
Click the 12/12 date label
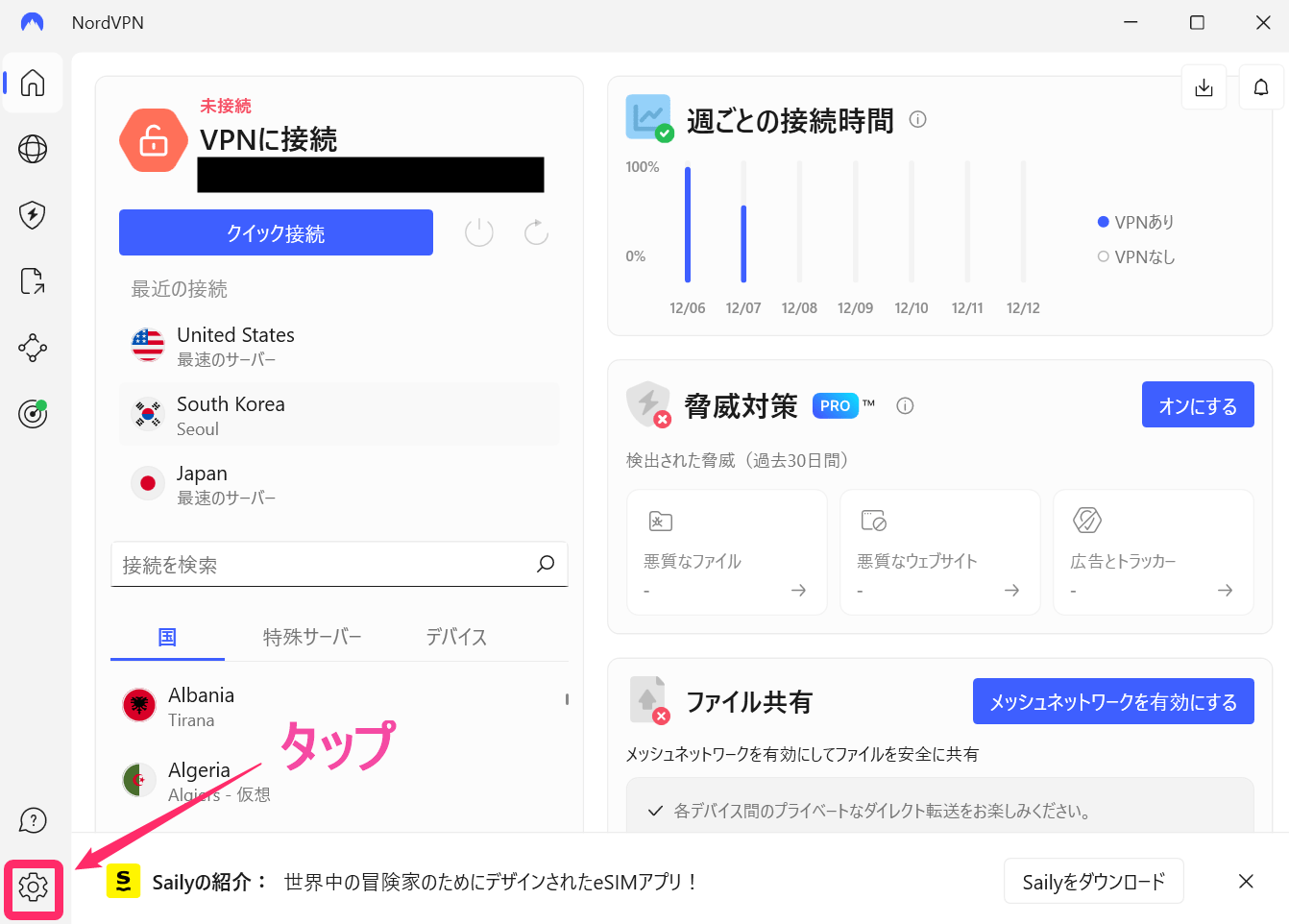click(1023, 308)
